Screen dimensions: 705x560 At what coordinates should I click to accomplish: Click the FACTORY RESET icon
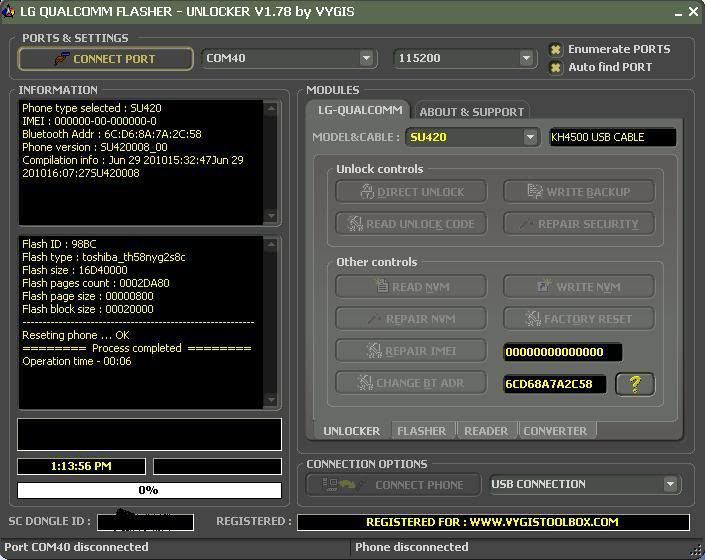533,319
